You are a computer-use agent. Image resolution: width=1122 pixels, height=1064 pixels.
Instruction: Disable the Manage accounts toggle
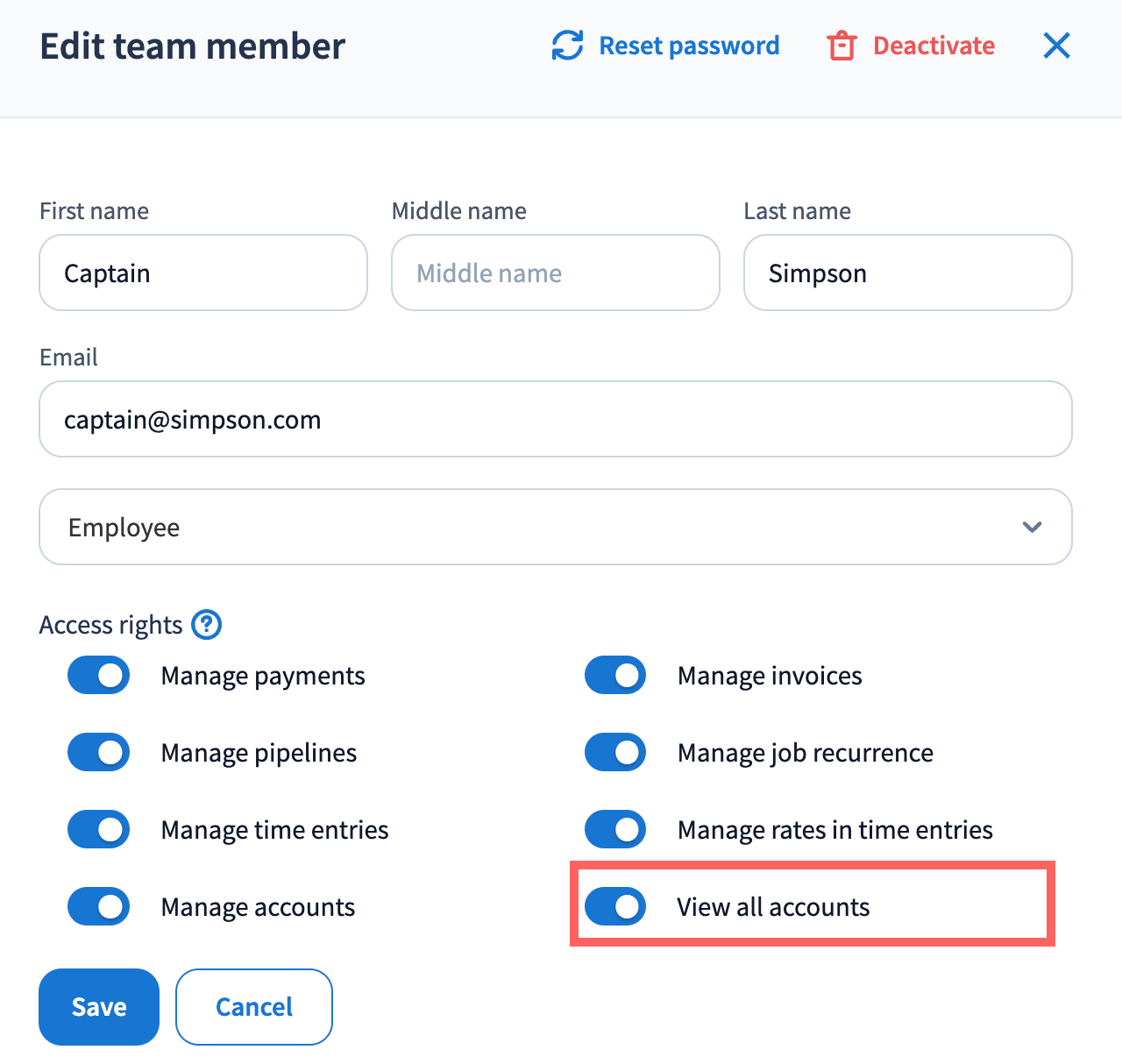click(99, 907)
